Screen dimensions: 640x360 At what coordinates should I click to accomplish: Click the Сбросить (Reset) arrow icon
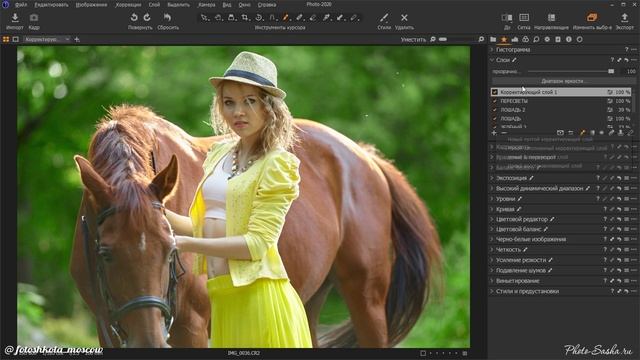167,18
